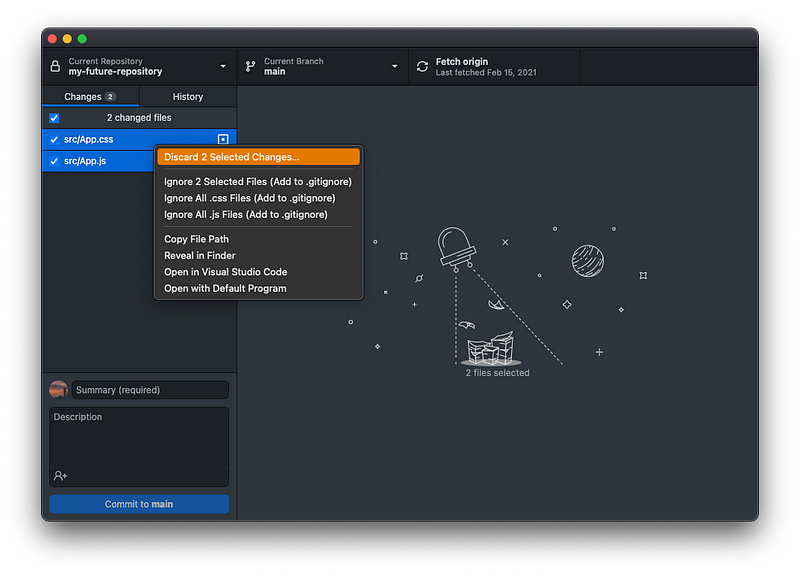Select Copy File Path menu item
Screen dimensions: 800x576
258,239
